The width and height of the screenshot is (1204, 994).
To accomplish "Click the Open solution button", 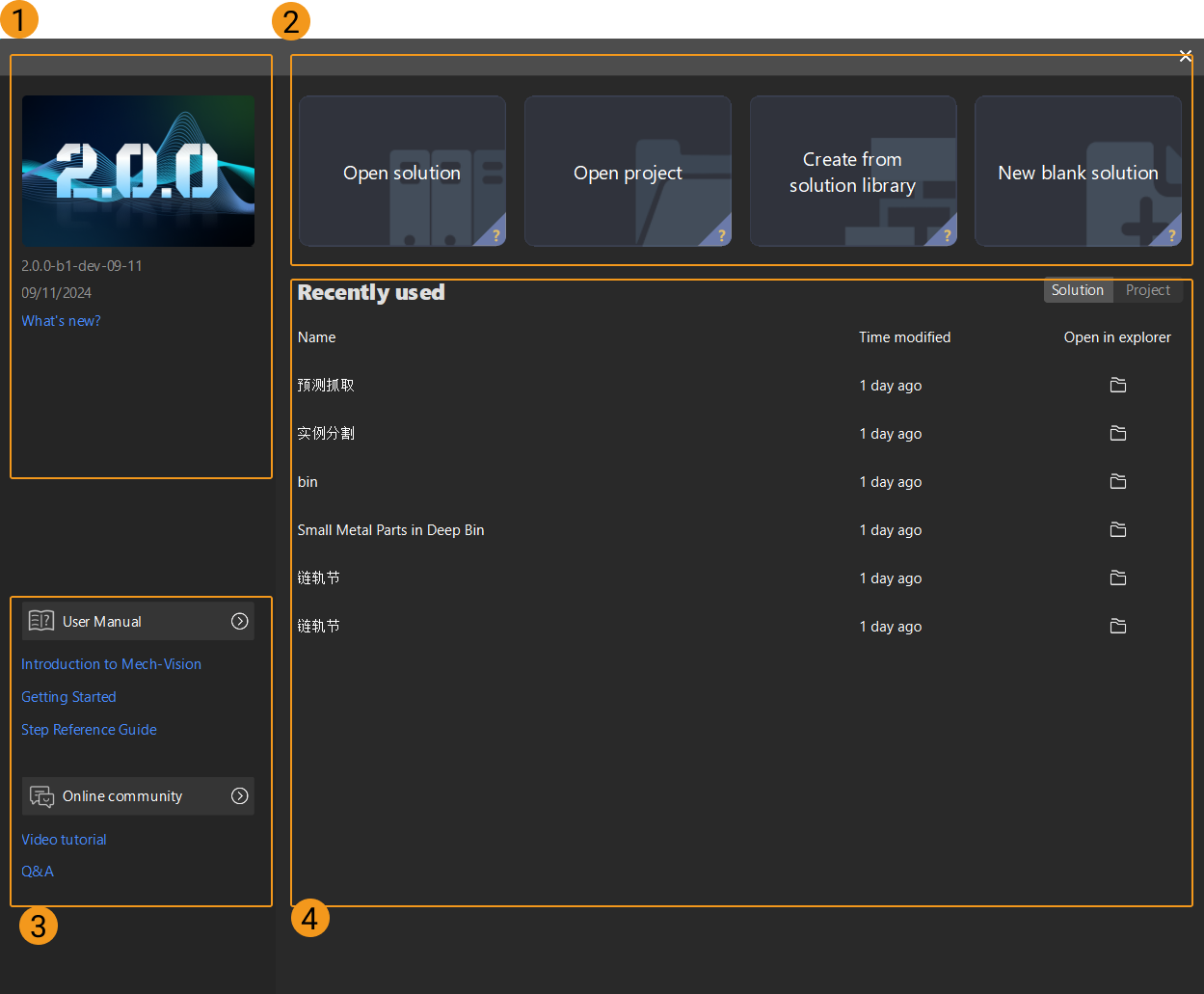I will (402, 172).
